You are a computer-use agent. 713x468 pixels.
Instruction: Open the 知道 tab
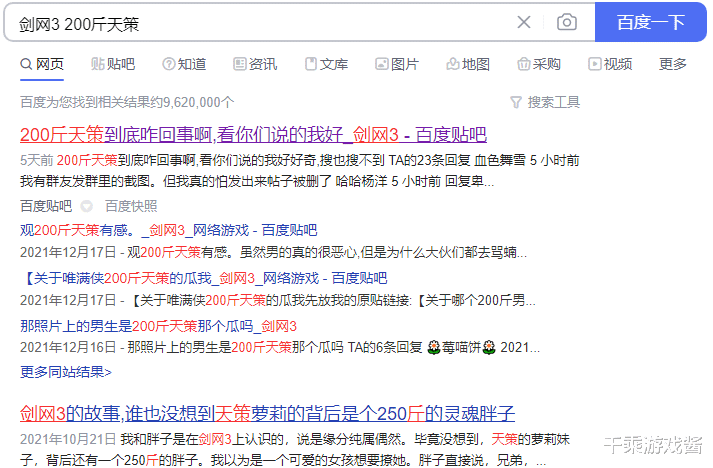tap(184, 64)
